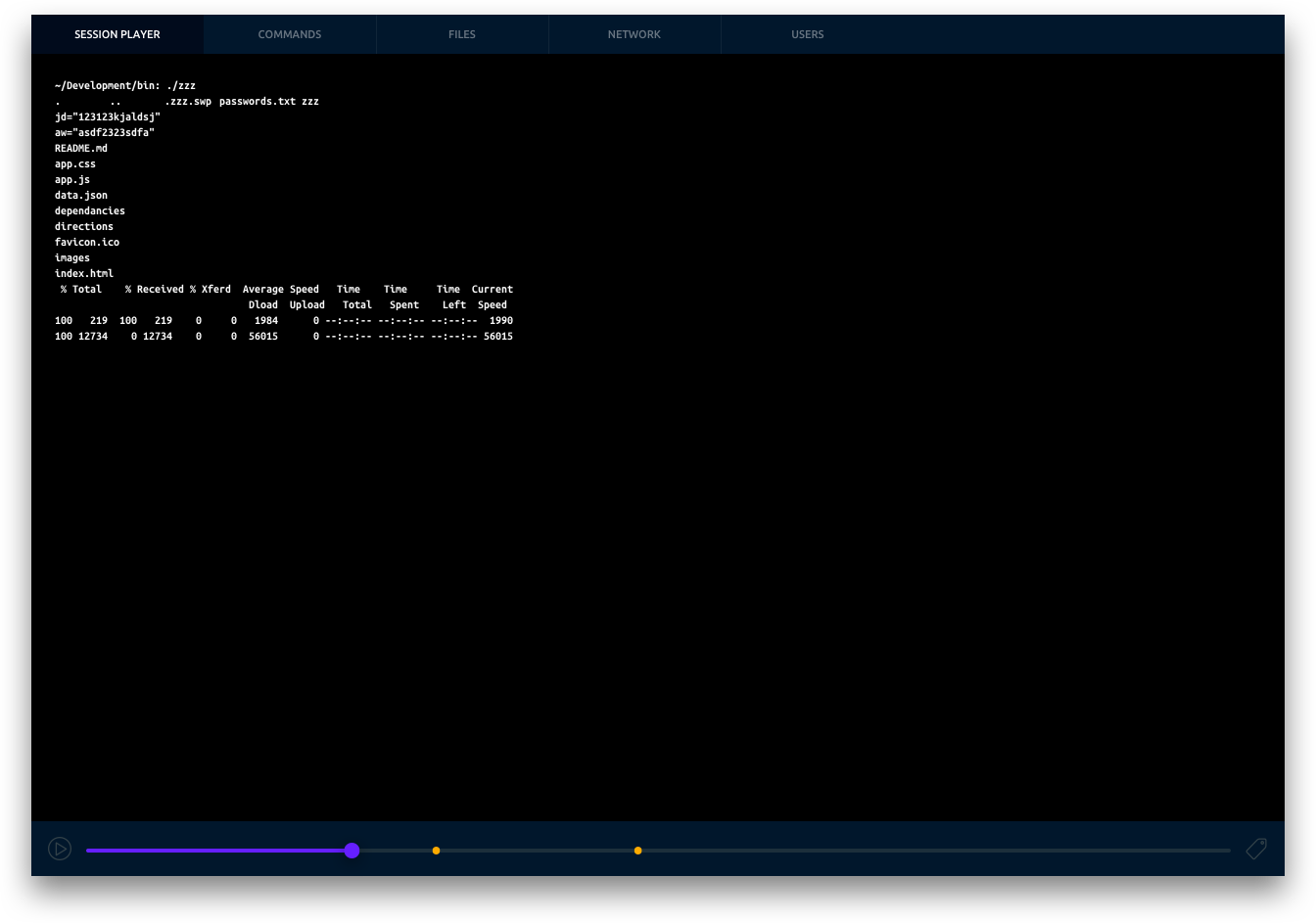
Task: Click the index.html entry in the output
Action: click(84, 274)
